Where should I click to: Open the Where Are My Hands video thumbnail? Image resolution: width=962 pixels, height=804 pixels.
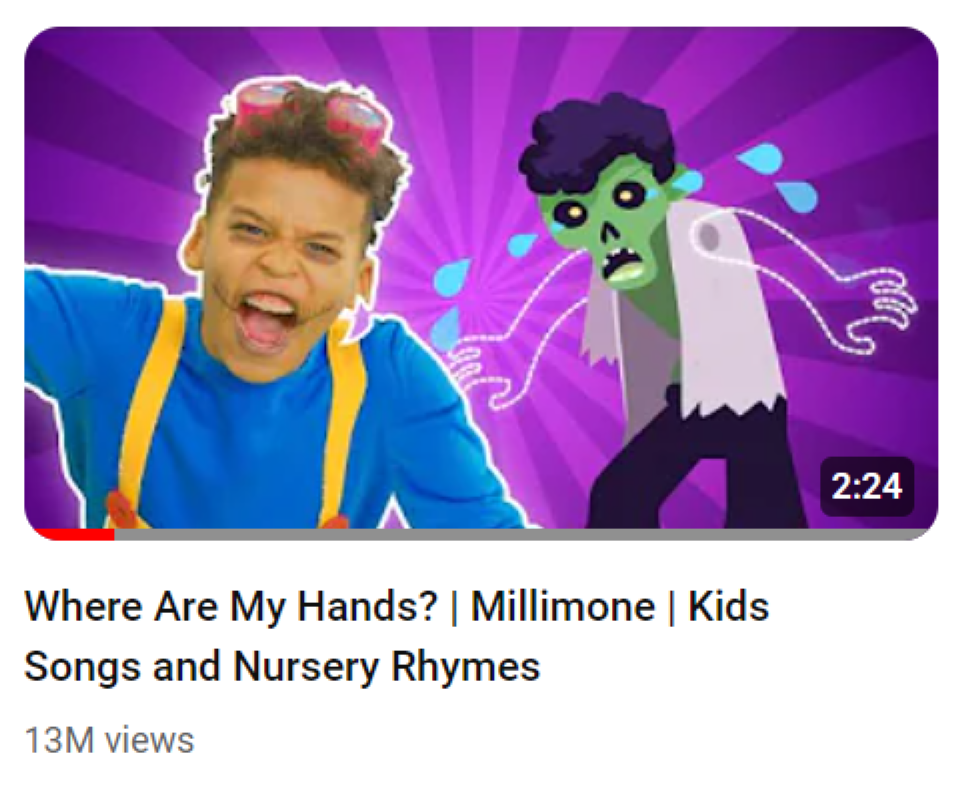(x=481, y=283)
